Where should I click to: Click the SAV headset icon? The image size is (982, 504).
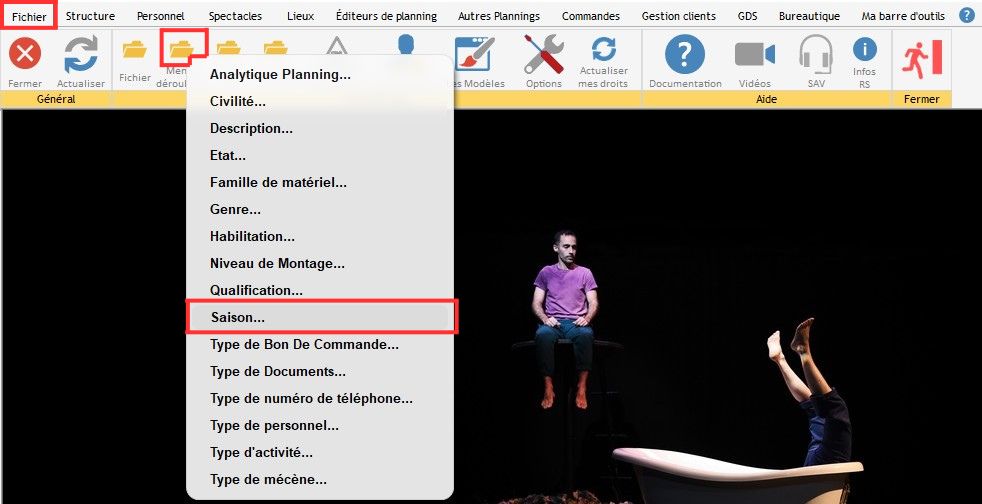coord(817,55)
